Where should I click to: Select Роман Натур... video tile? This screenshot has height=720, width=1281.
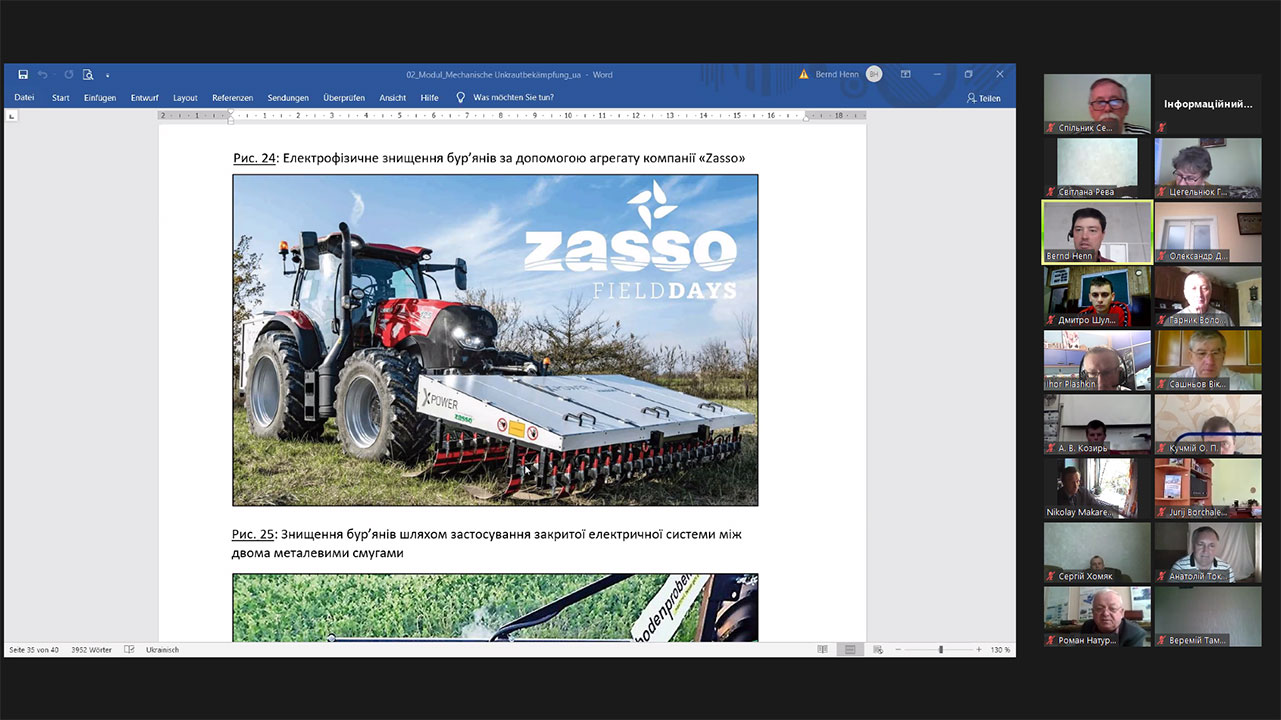coord(1097,616)
